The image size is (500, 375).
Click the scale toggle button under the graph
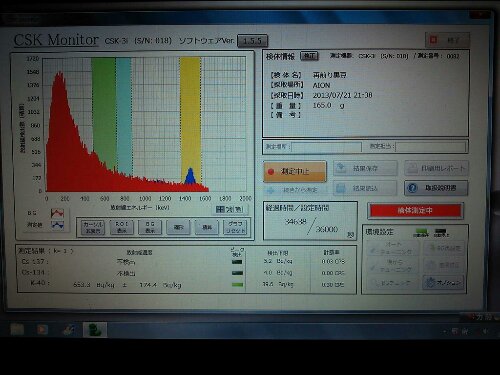(230, 209)
